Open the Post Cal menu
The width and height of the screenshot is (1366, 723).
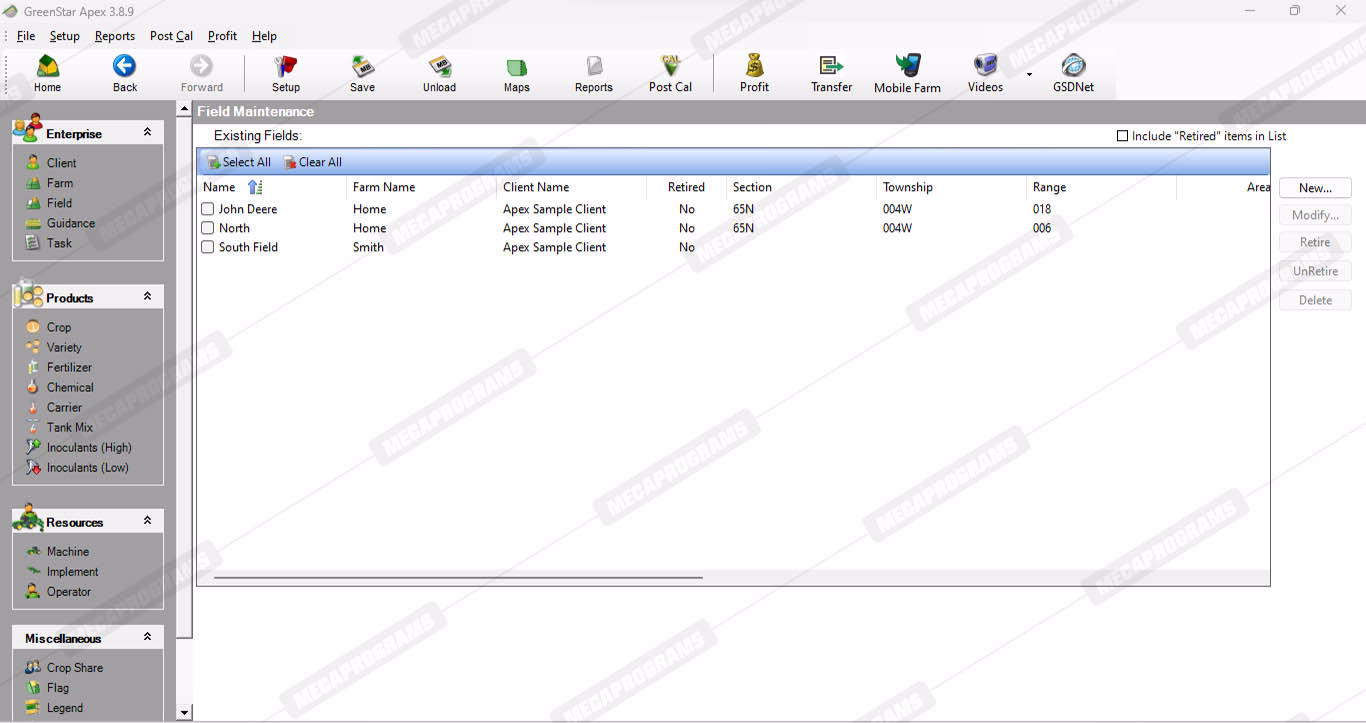click(x=171, y=36)
